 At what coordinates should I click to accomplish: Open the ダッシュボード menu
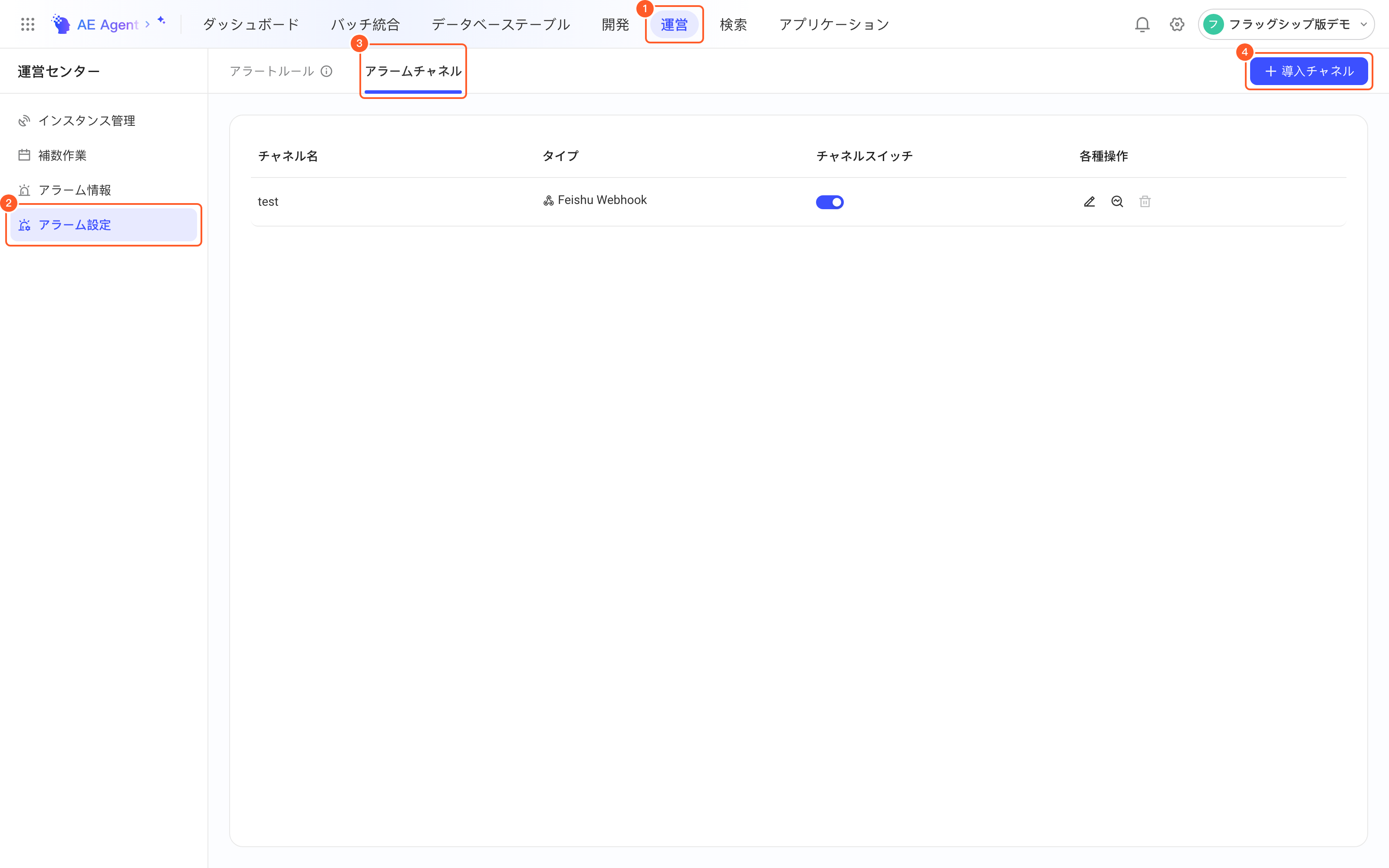pos(251,24)
